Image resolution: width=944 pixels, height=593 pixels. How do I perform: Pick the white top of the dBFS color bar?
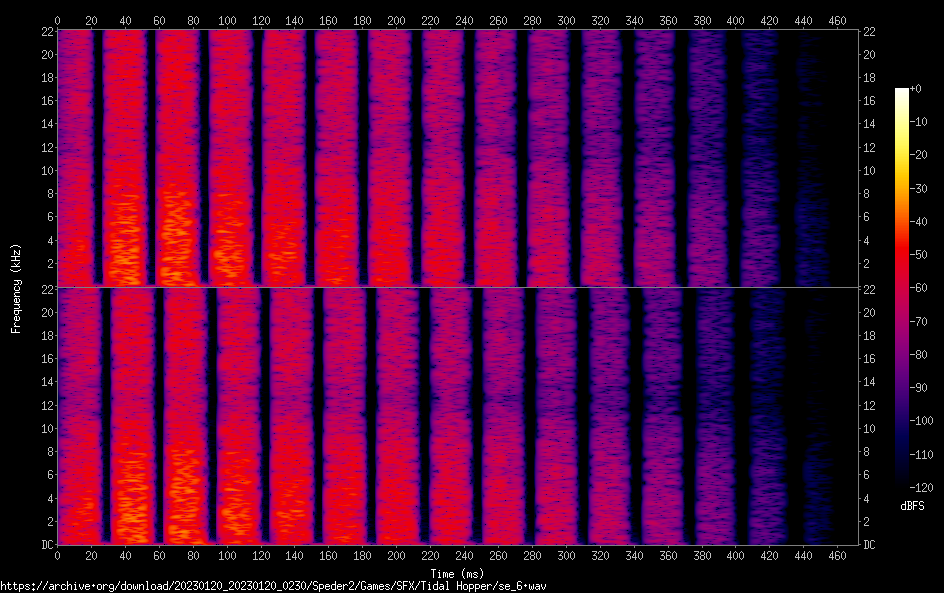click(x=902, y=93)
